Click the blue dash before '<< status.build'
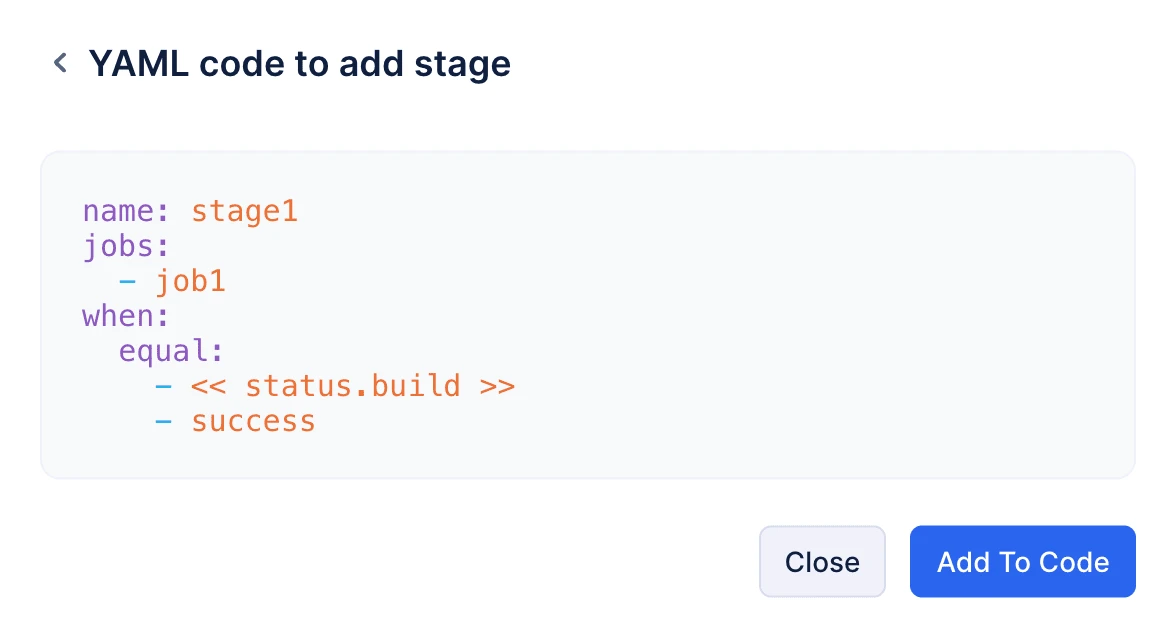Image resolution: width=1176 pixels, height=636 pixels. pyautogui.click(x=164, y=387)
